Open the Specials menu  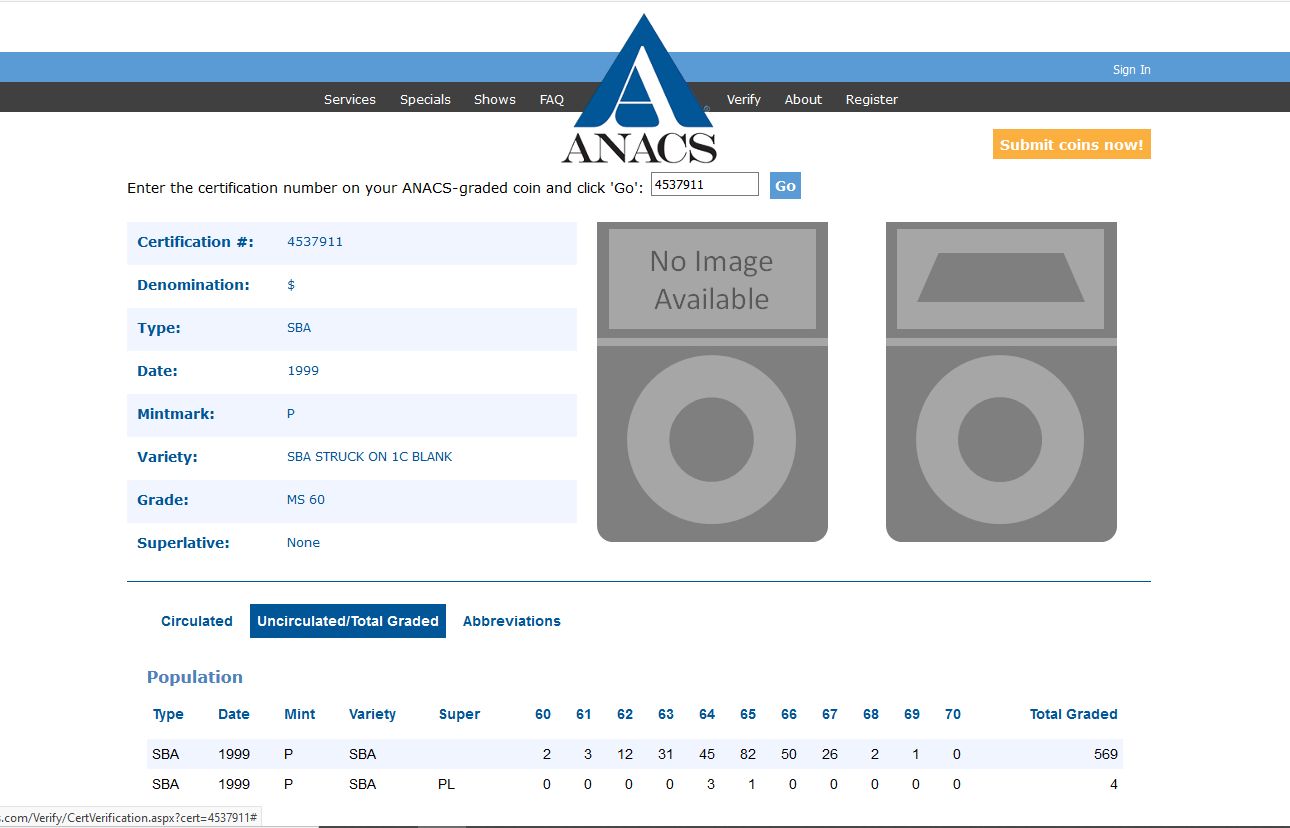(x=425, y=99)
